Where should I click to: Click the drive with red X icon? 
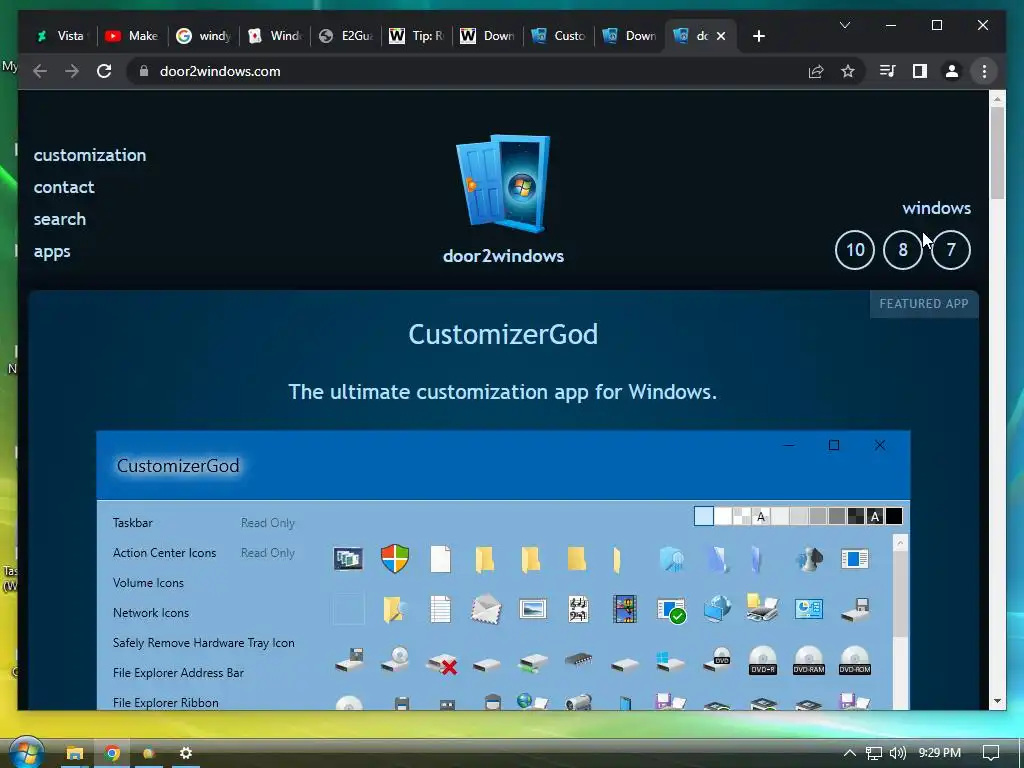(x=441, y=664)
